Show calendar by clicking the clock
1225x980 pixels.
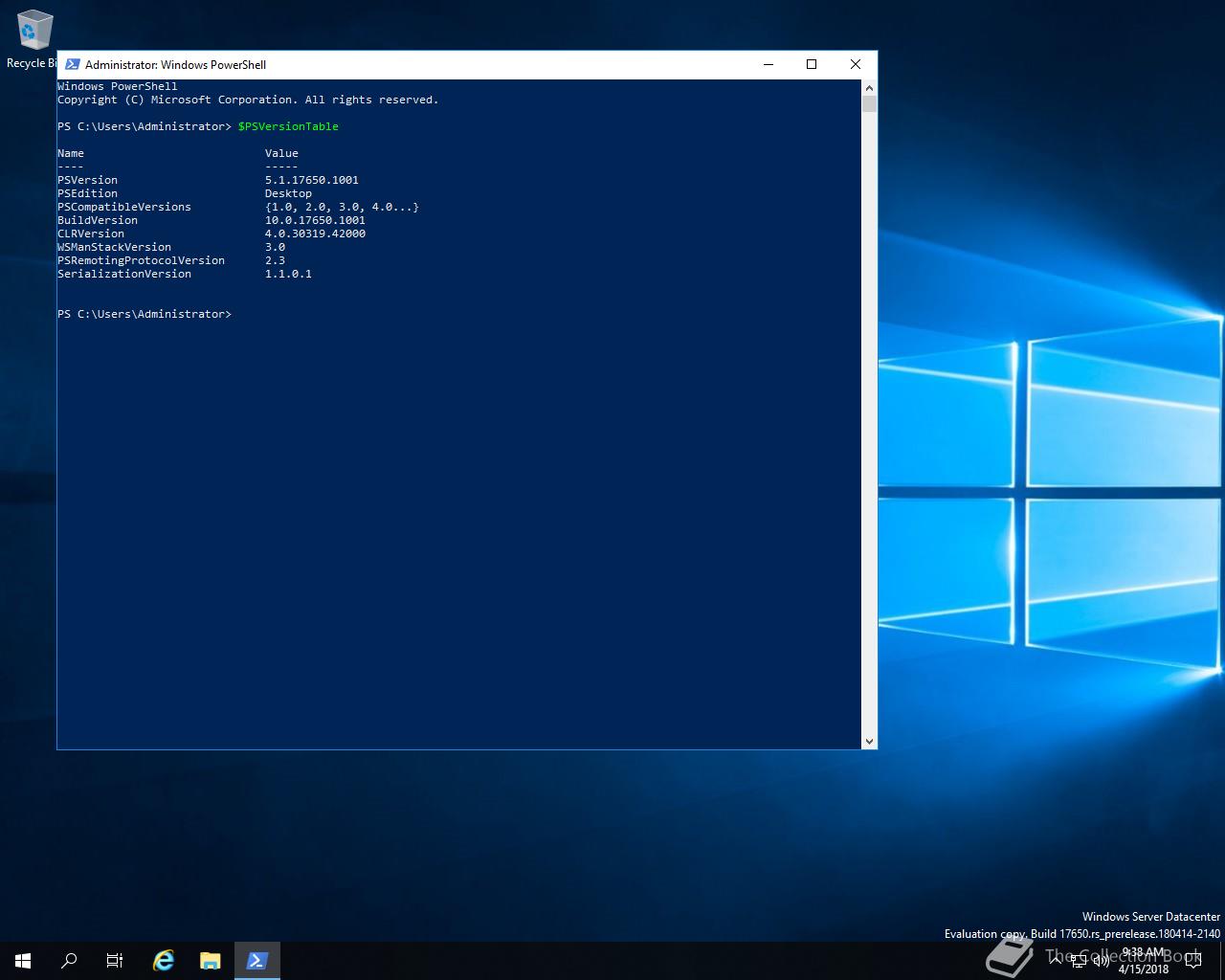tap(1143, 961)
